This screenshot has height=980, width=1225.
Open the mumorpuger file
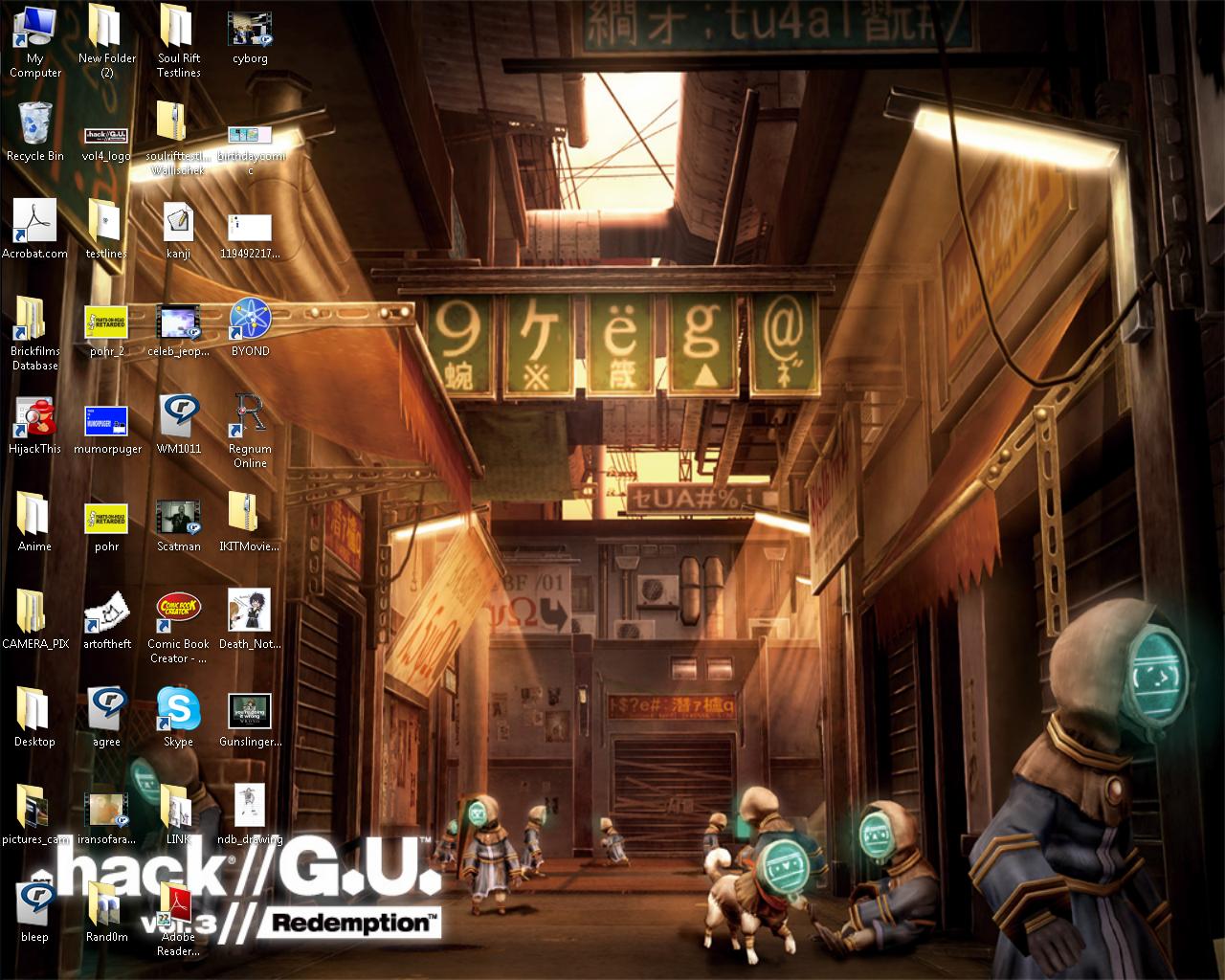coord(106,421)
